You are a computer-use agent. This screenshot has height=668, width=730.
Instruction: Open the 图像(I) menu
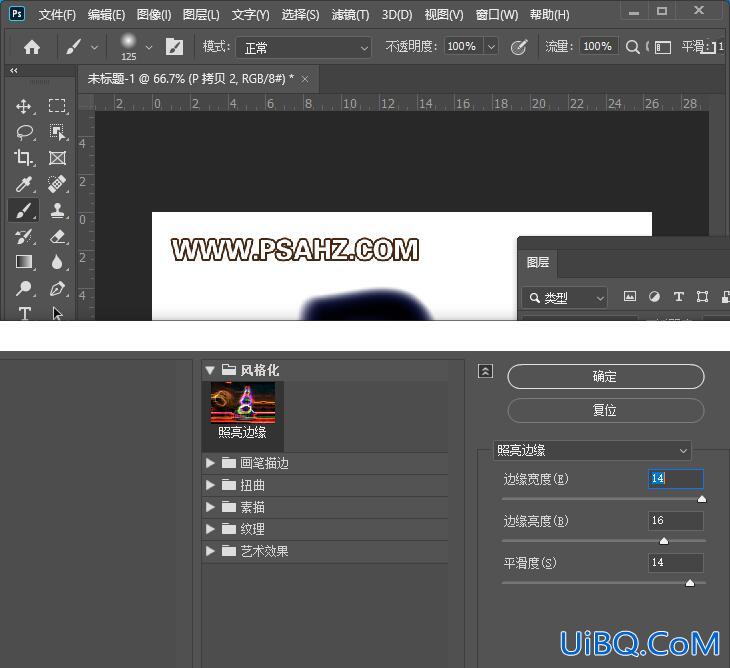[x=154, y=15]
